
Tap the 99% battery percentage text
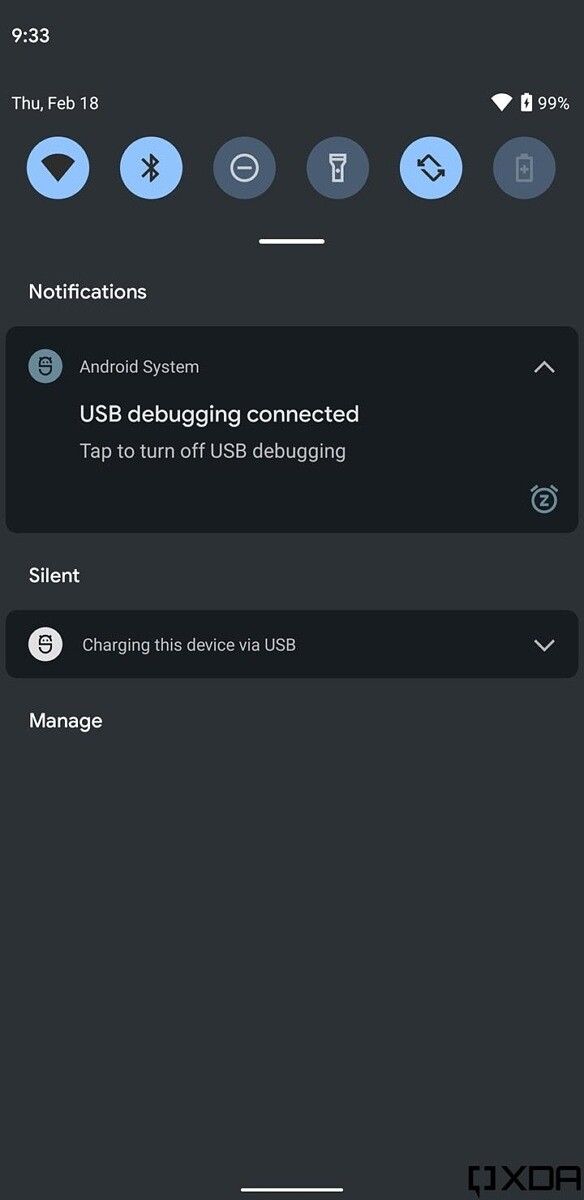pyautogui.click(x=556, y=102)
